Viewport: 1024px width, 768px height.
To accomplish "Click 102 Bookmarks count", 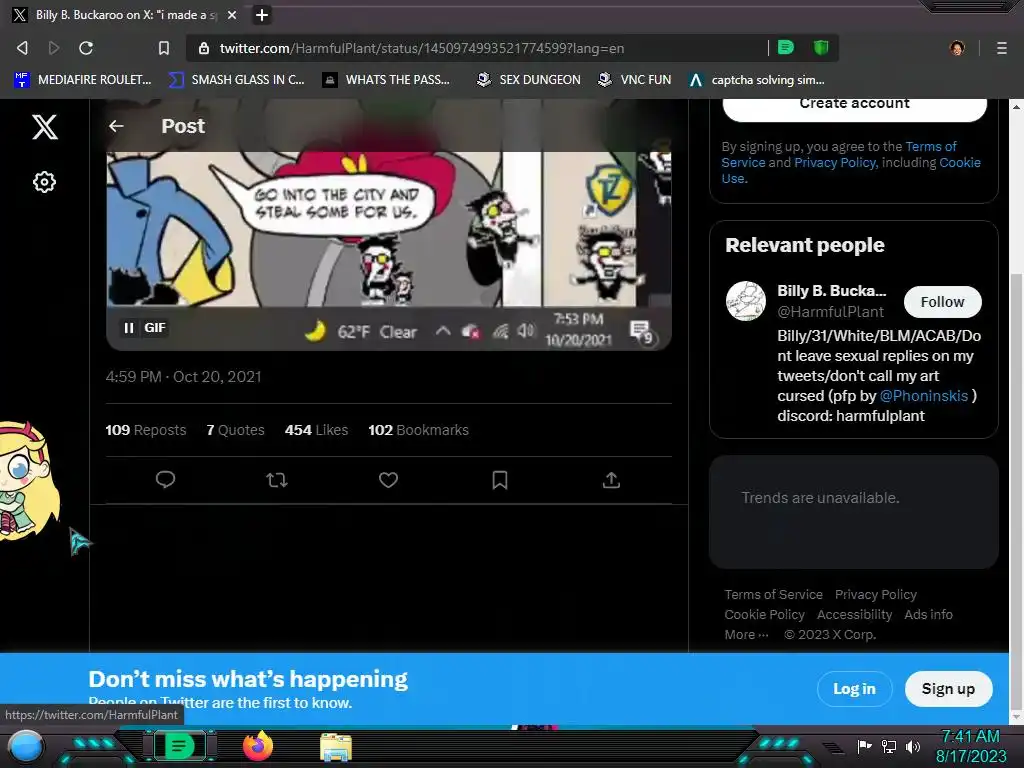I will point(418,430).
